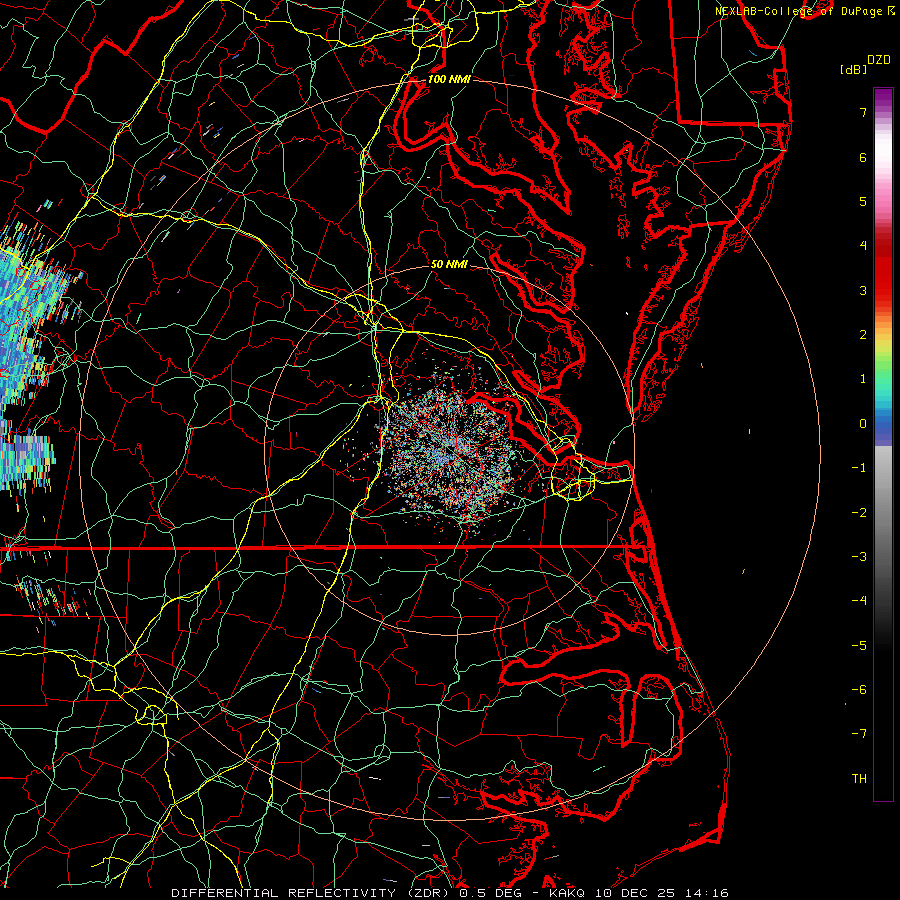Click the [dB] unit label
This screenshot has height=900, width=900.
point(853,69)
